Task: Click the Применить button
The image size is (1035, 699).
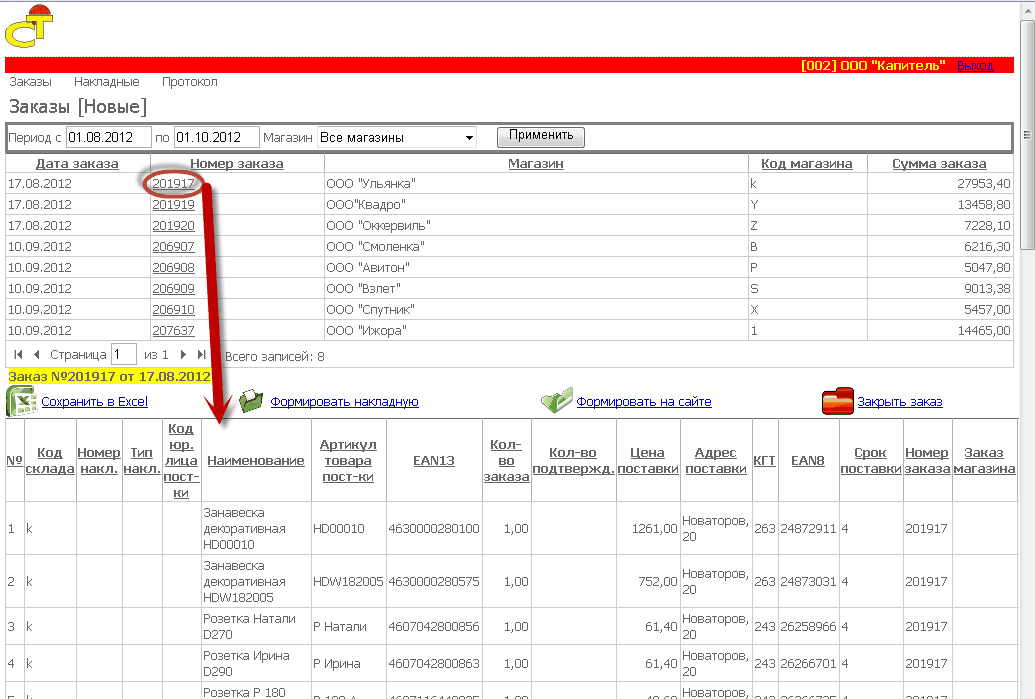Action: pos(541,136)
